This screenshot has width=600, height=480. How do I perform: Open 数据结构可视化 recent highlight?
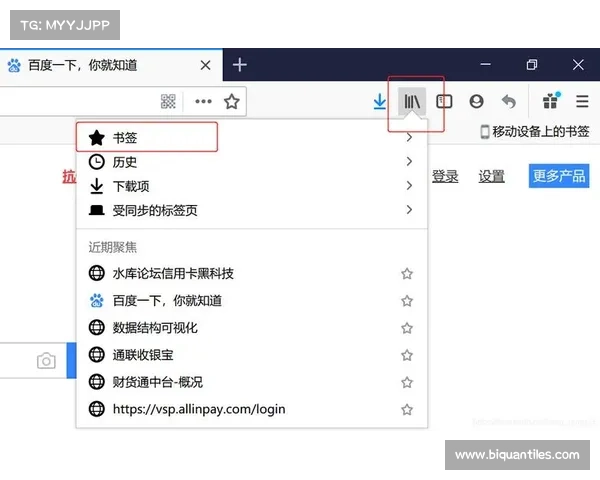(x=252, y=328)
